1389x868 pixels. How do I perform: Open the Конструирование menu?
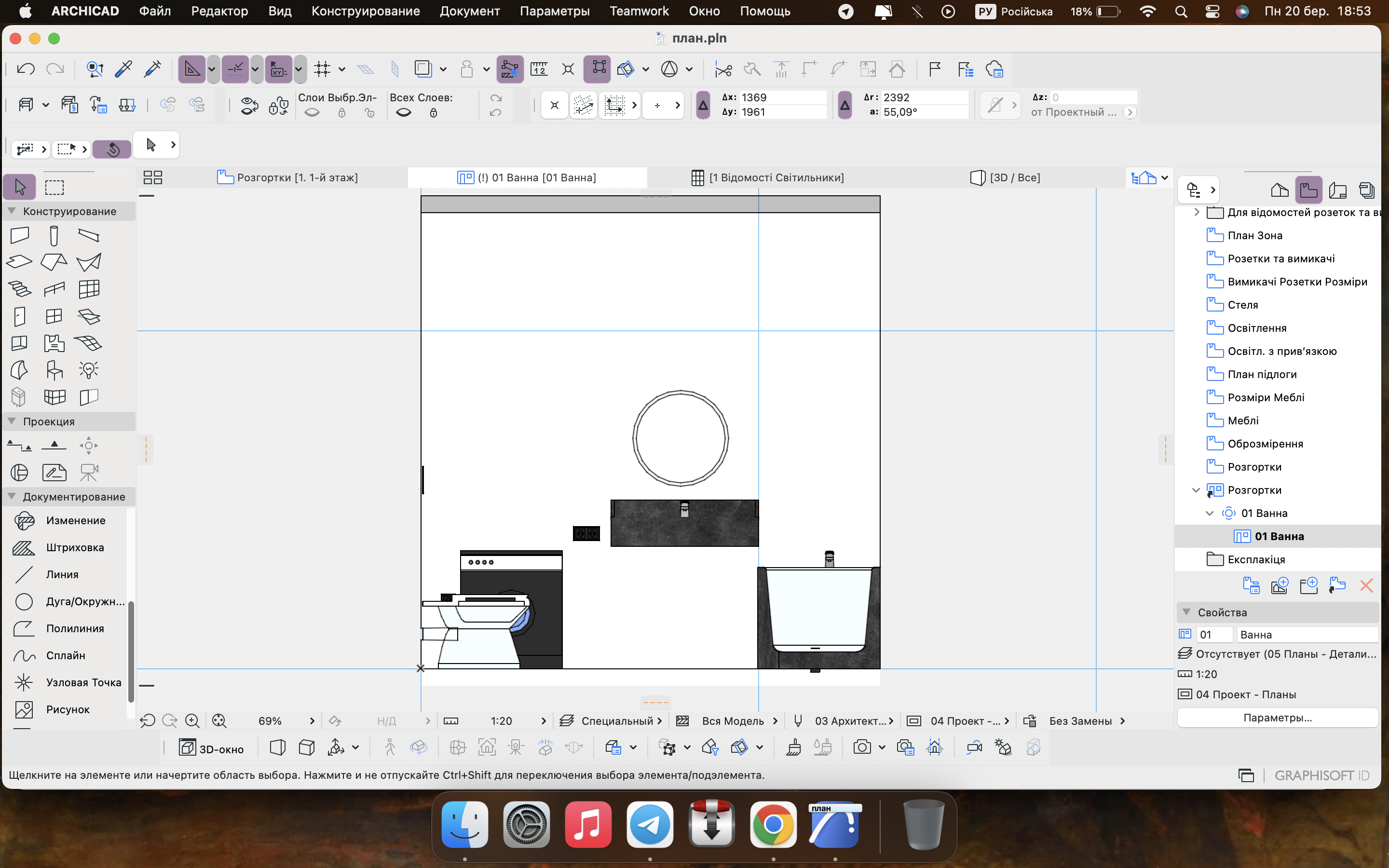[x=366, y=11]
